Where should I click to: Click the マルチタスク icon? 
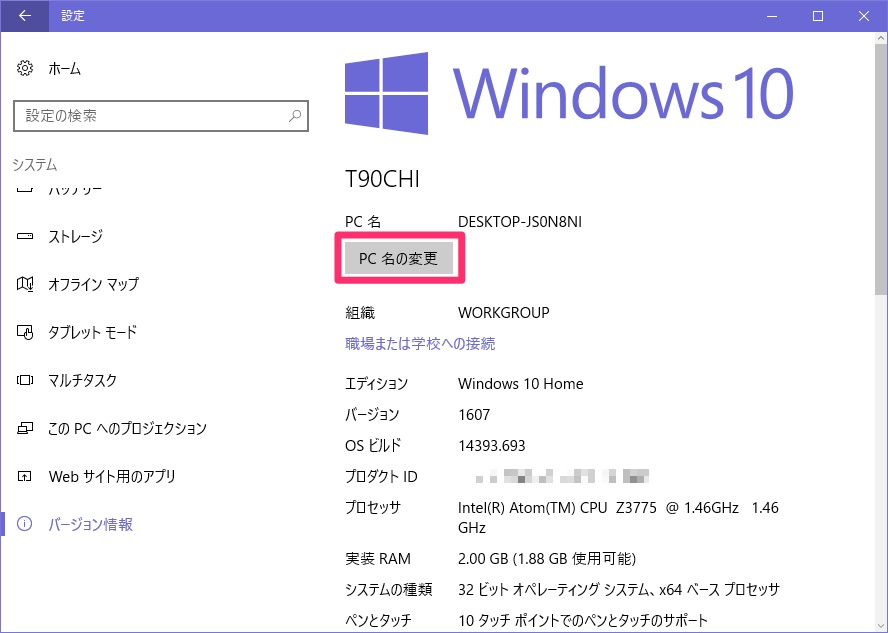[x=24, y=380]
